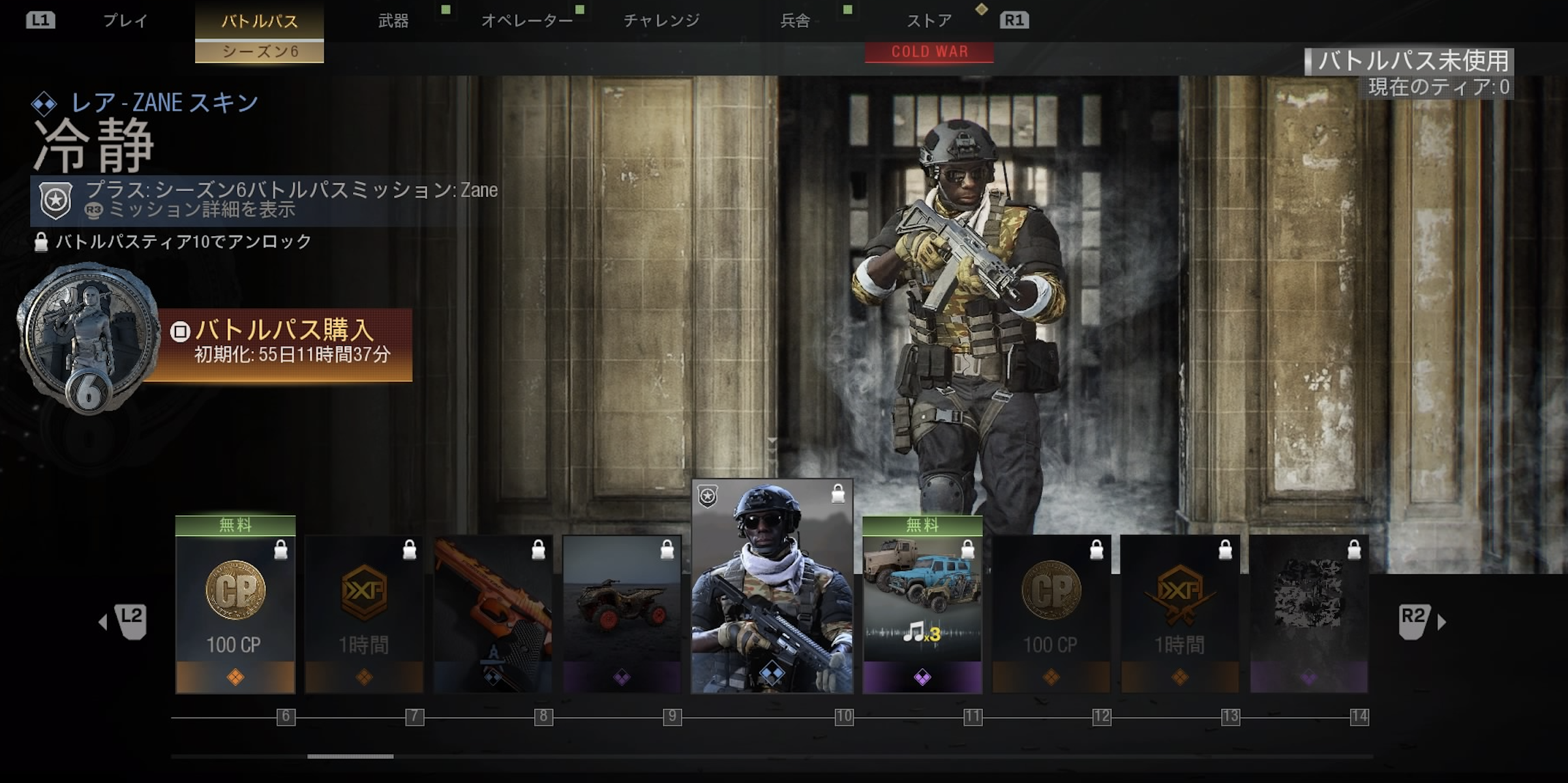Click the lock icon on tier 8 card
The width and height of the screenshot is (1568, 783).
(538, 550)
